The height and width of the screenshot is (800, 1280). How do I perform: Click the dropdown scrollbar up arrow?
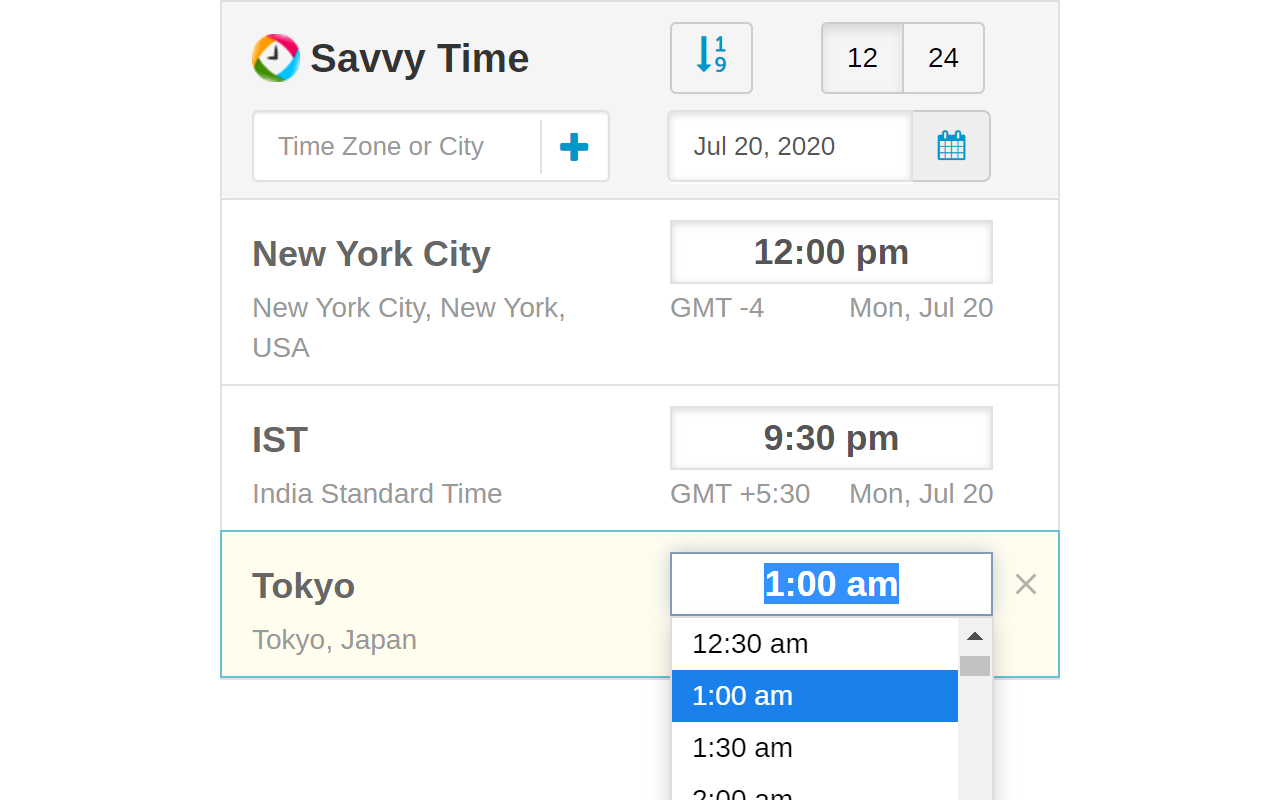975,636
